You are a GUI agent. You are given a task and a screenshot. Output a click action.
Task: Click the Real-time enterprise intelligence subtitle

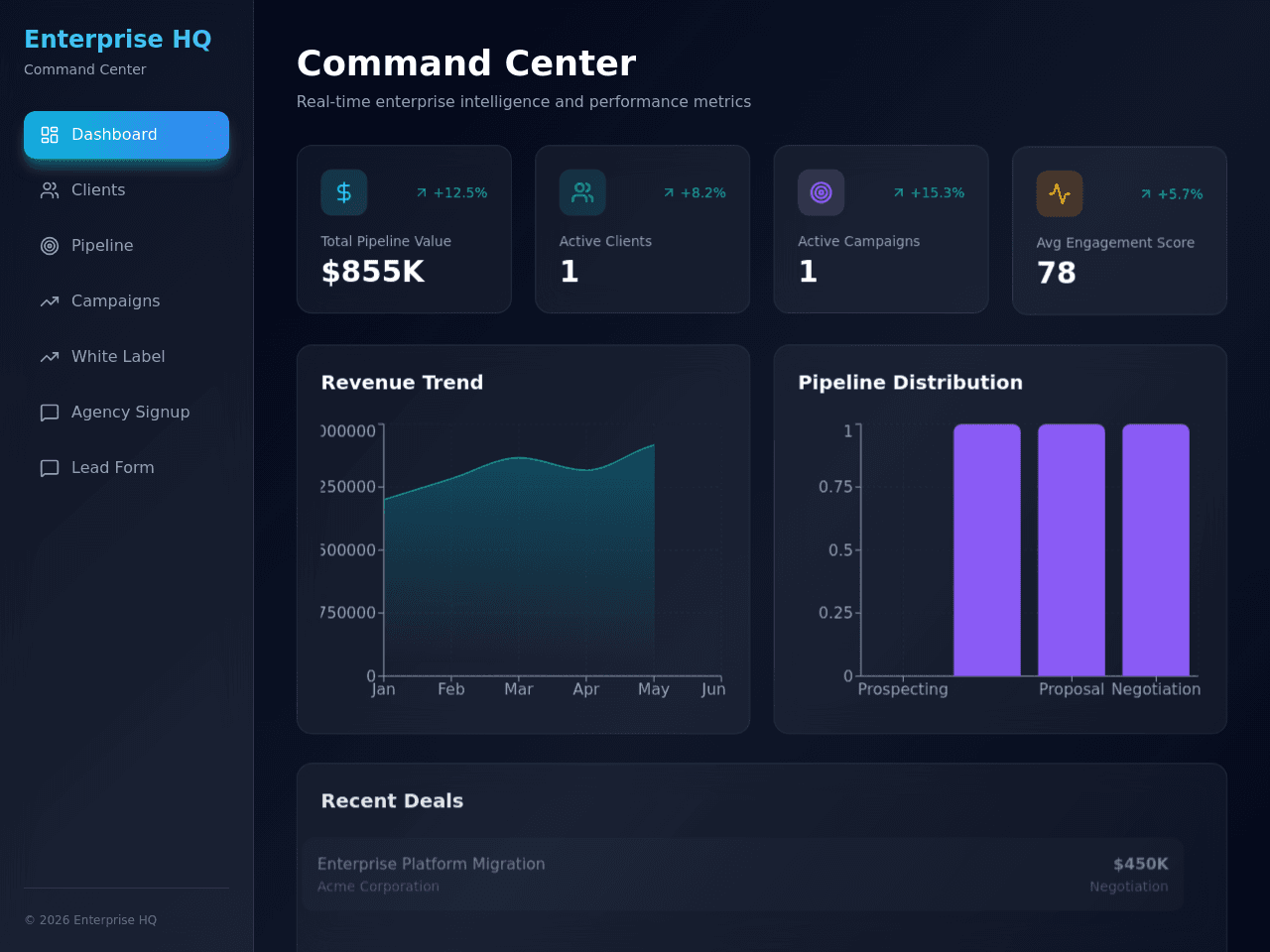(x=524, y=102)
